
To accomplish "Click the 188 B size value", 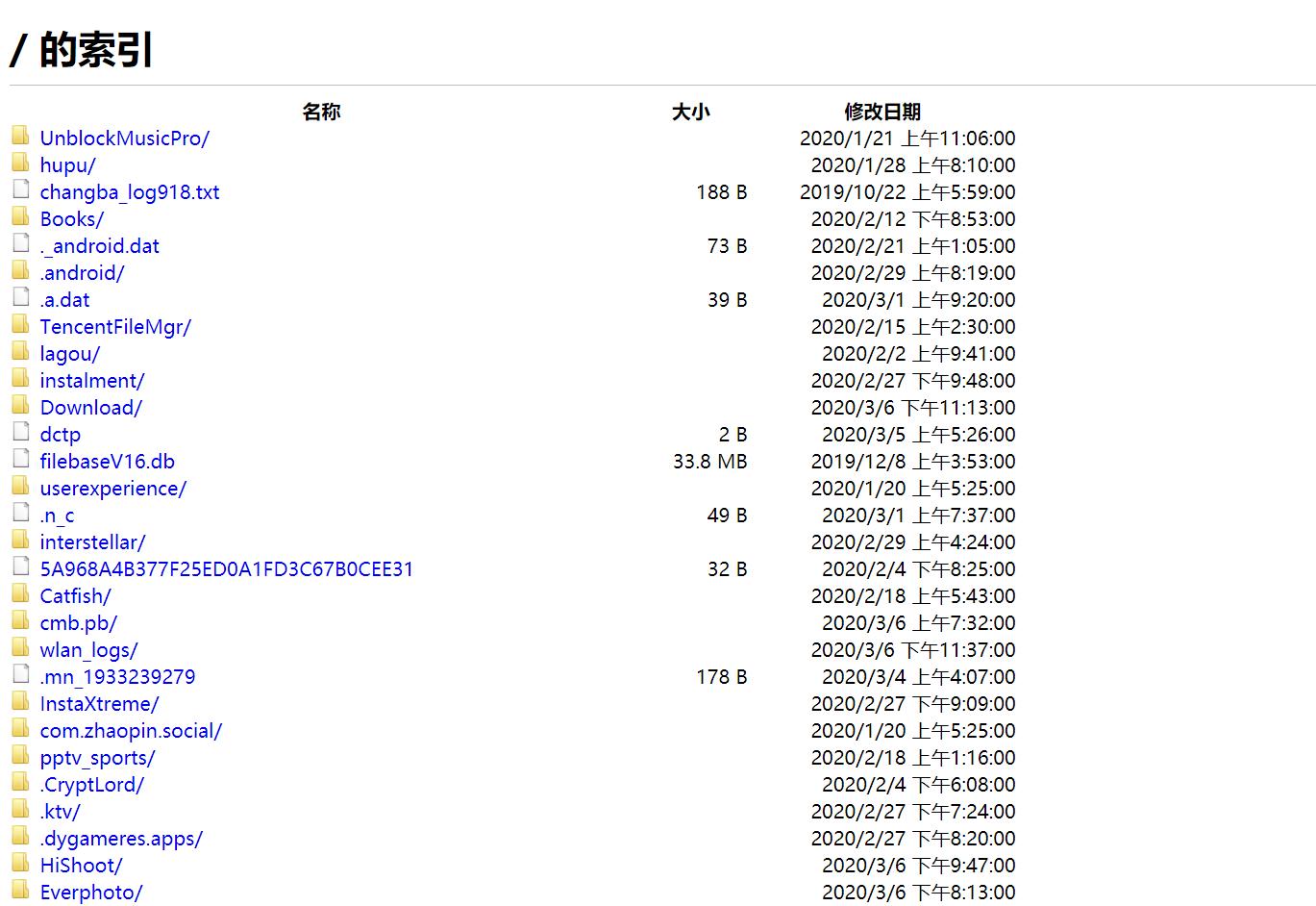I will [722, 192].
